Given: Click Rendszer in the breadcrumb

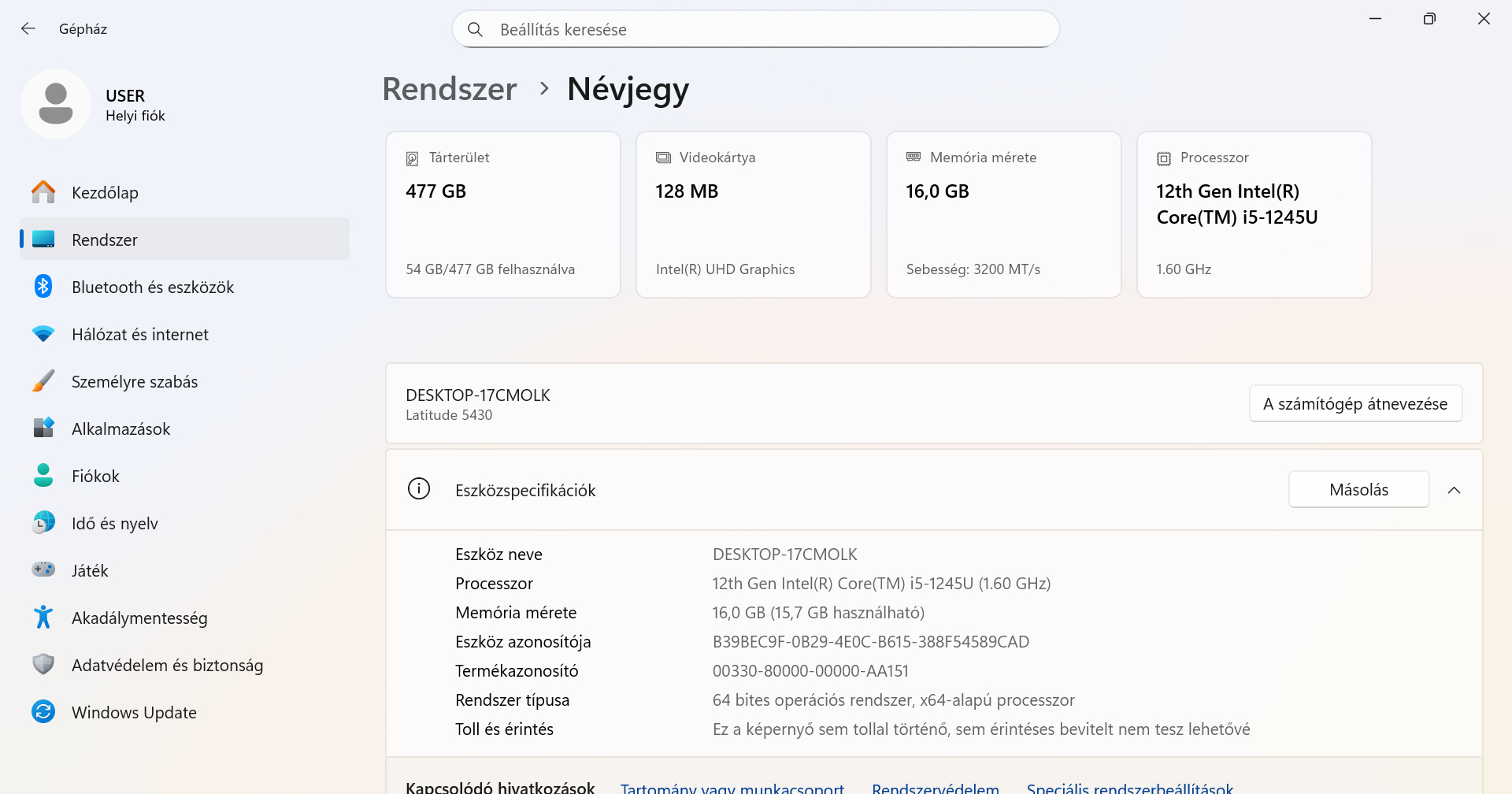Looking at the screenshot, I should [450, 89].
